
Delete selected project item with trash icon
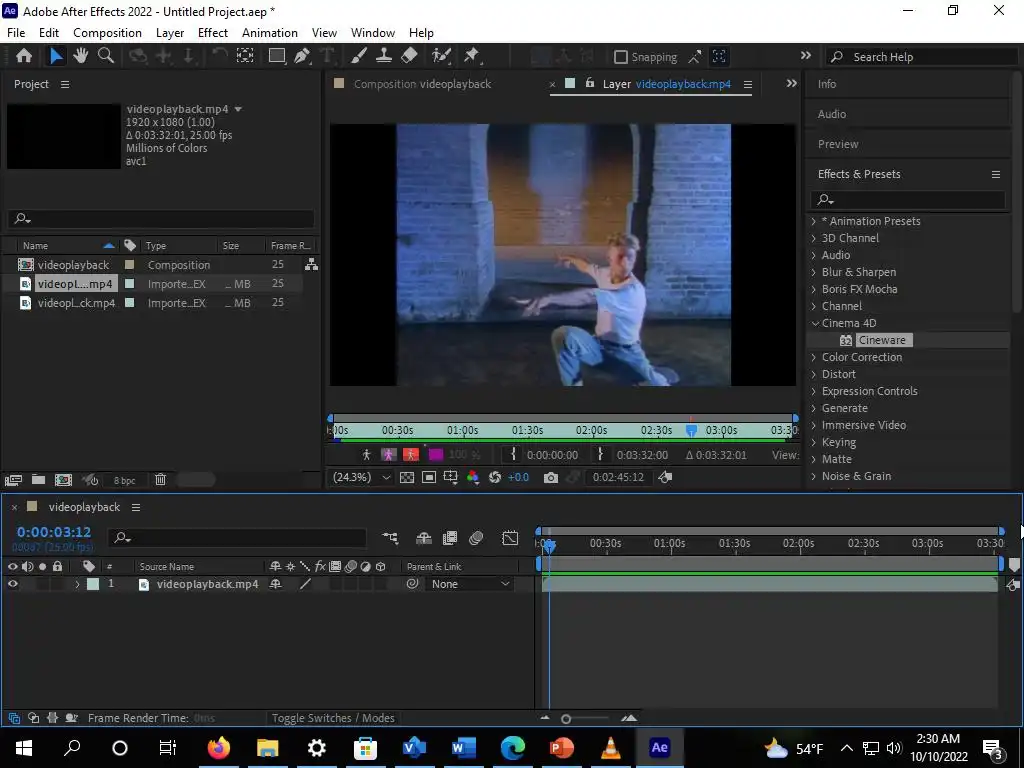coord(160,480)
